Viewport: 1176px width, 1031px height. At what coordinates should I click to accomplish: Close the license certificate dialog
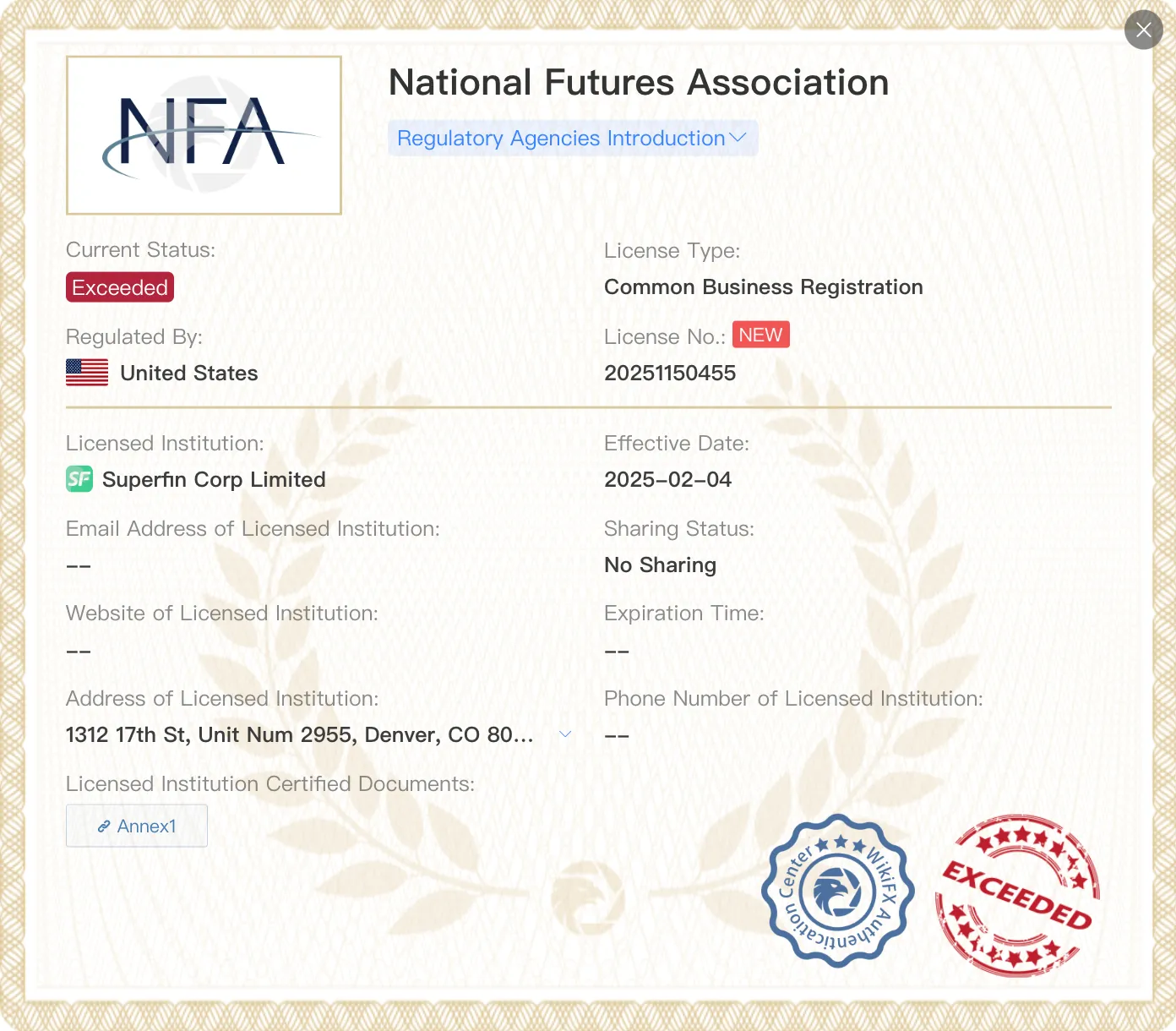tap(1144, 30)
